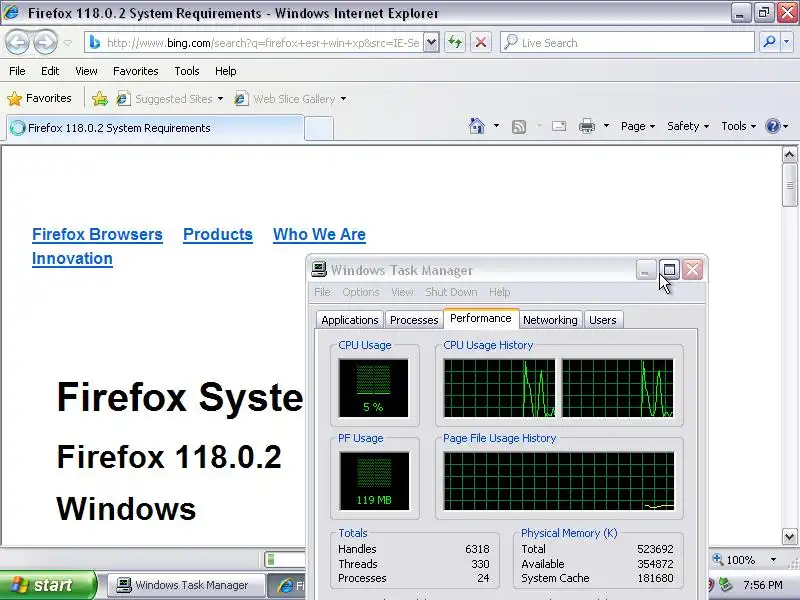Click the page scrollbar up arrow

(789, 154)
